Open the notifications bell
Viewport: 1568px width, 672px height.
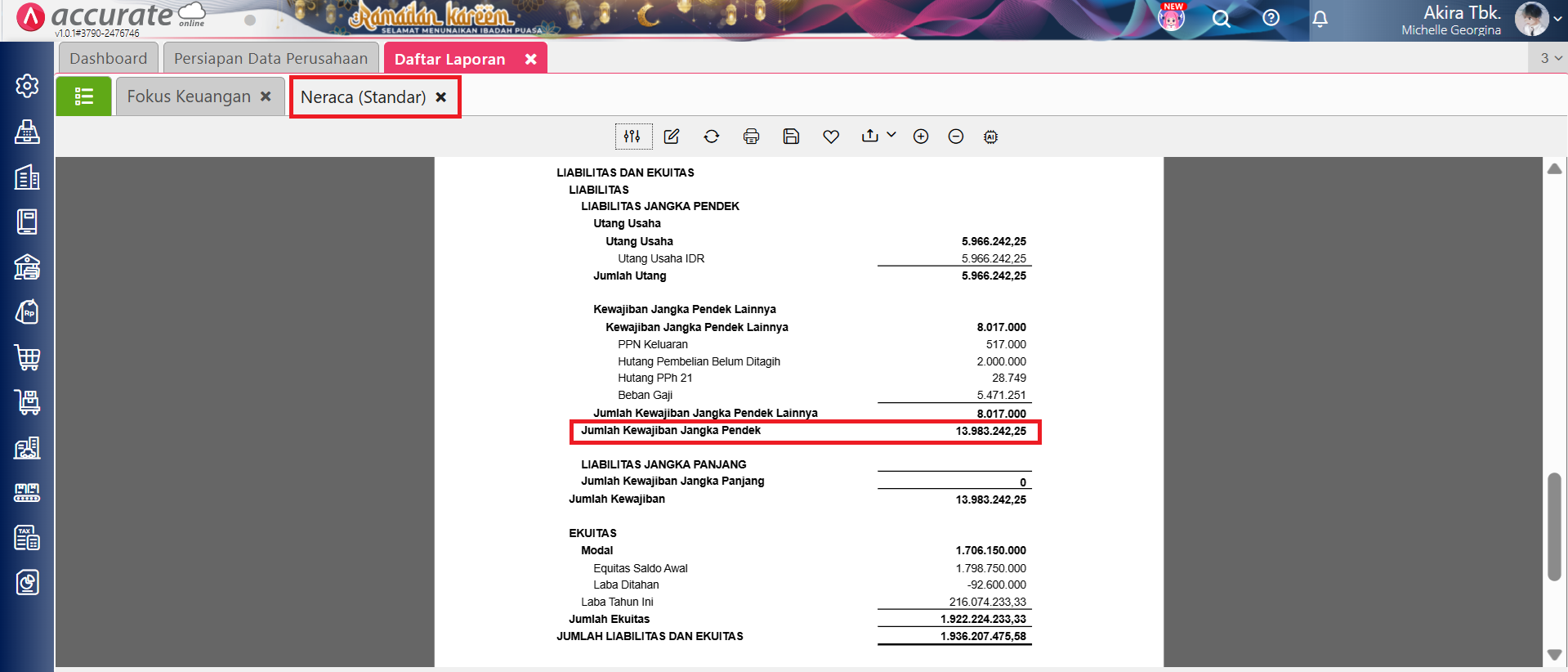tap(1320, 18)
